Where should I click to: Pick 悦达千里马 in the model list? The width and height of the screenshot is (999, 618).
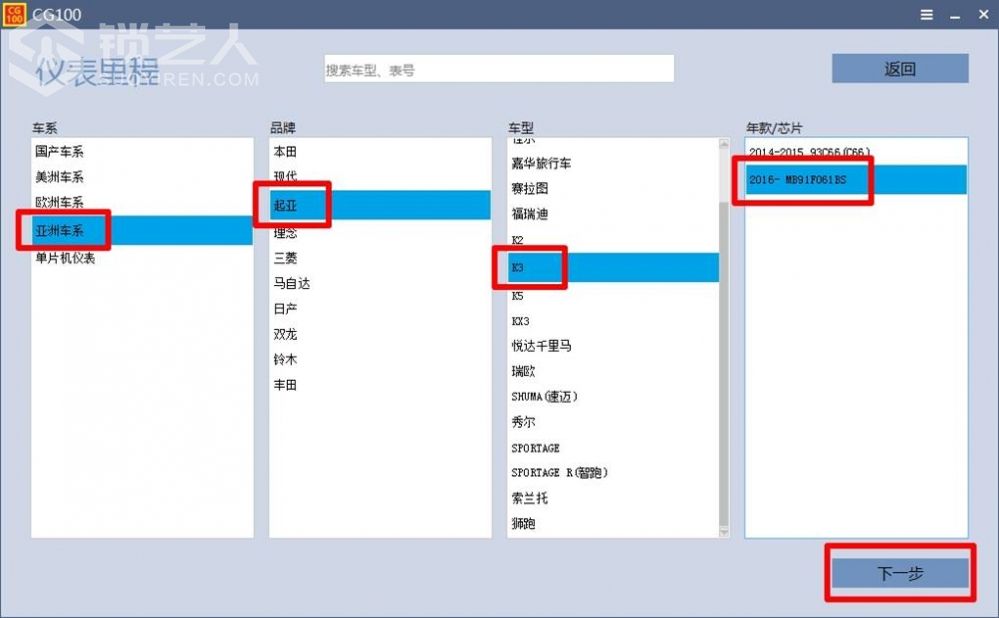(613, 346)
